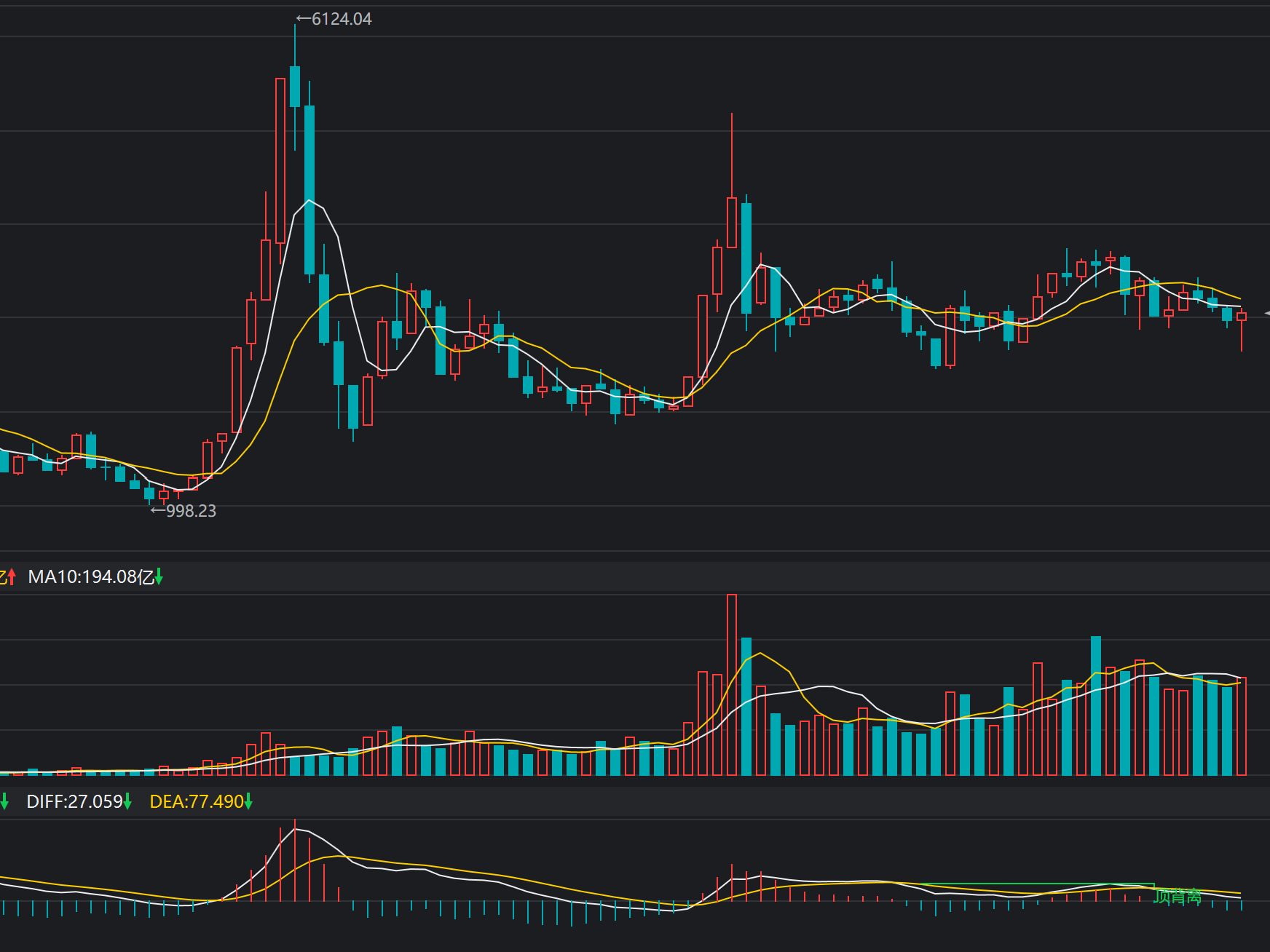The image size is (1270, 952).
Task: Click red up arrow left of MA10 label
Action: point(12,578)
